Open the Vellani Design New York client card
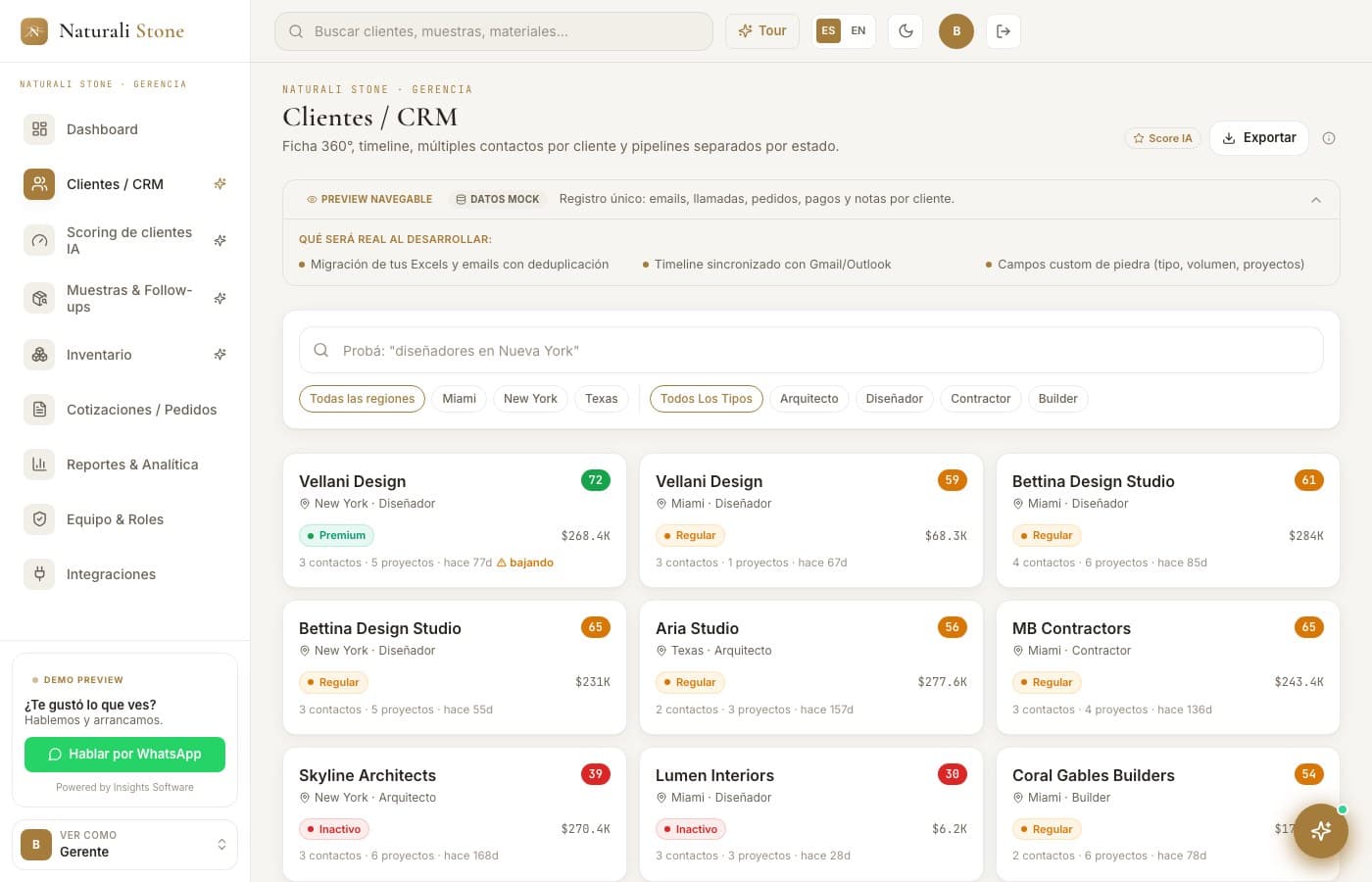 (x=455, y=520)
